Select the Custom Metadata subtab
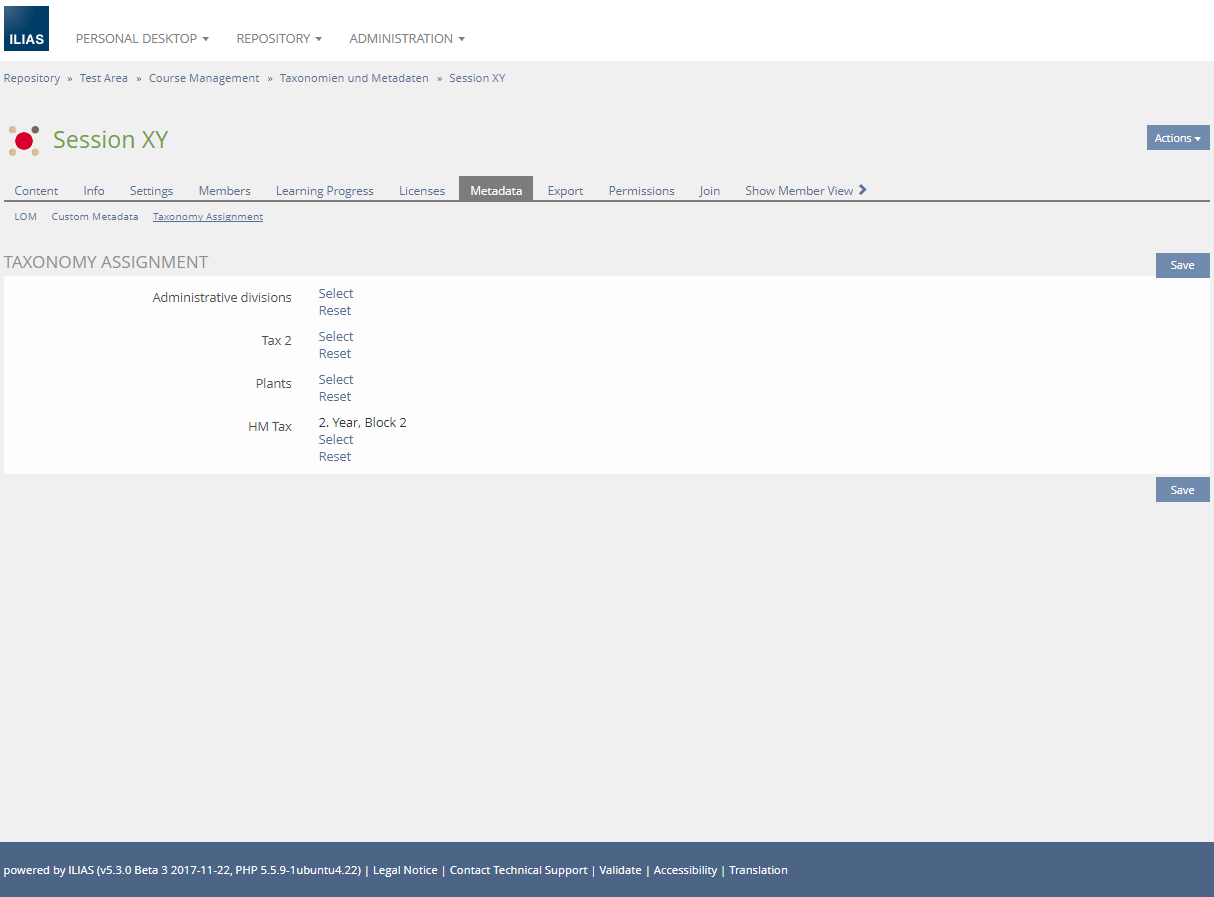The width and height of the screenshot is (1214, 897). pos(95,217)
